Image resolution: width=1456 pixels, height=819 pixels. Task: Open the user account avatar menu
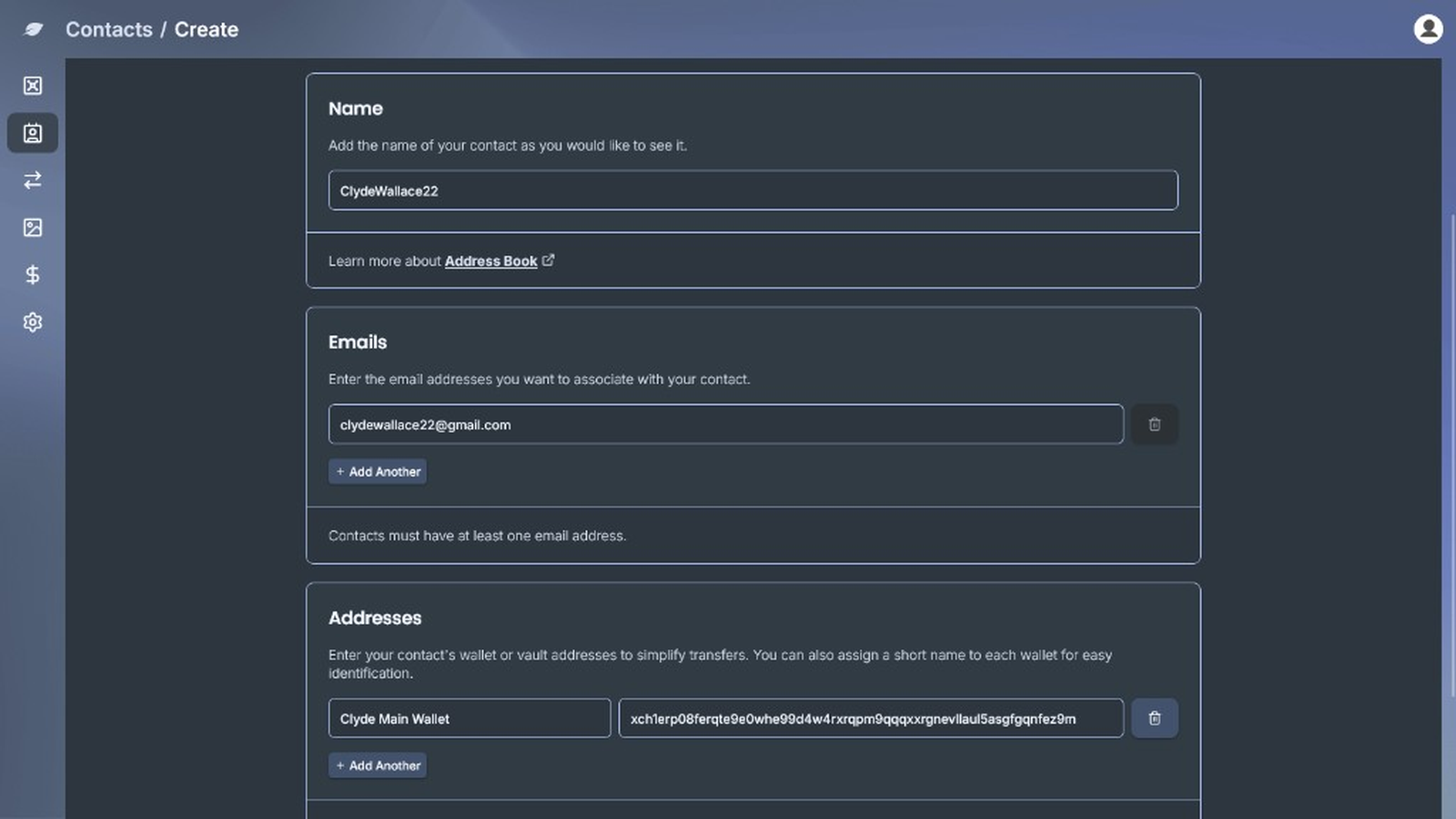tap(1428, 29)
